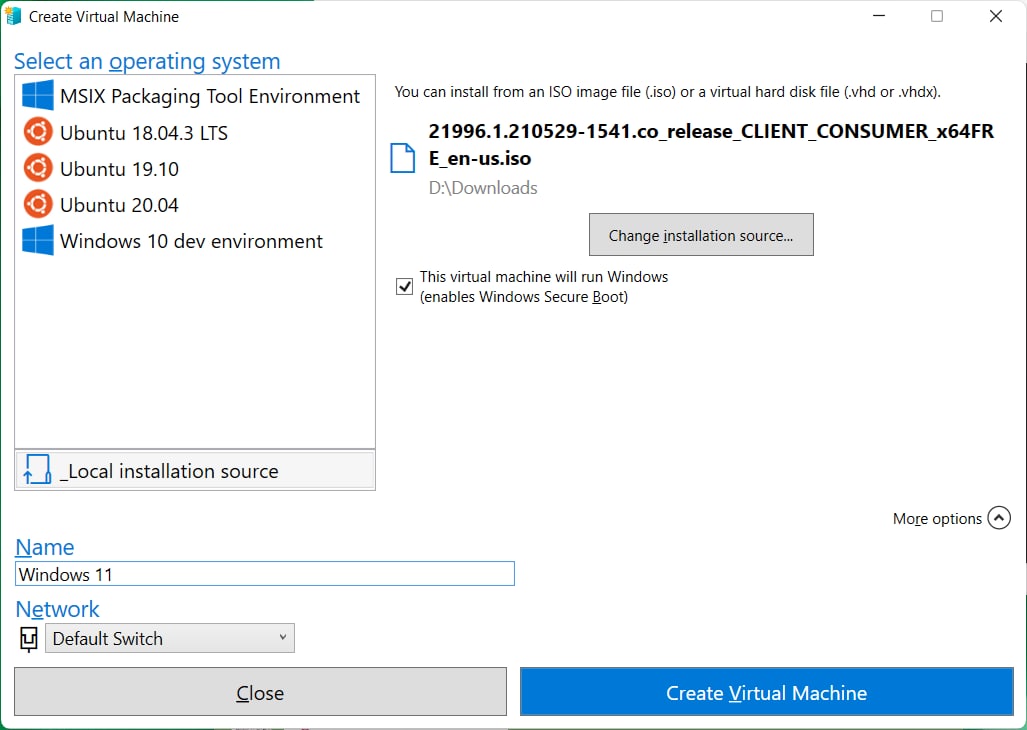Click the ISO file name text
The image size is (1027, 730).
711,145
